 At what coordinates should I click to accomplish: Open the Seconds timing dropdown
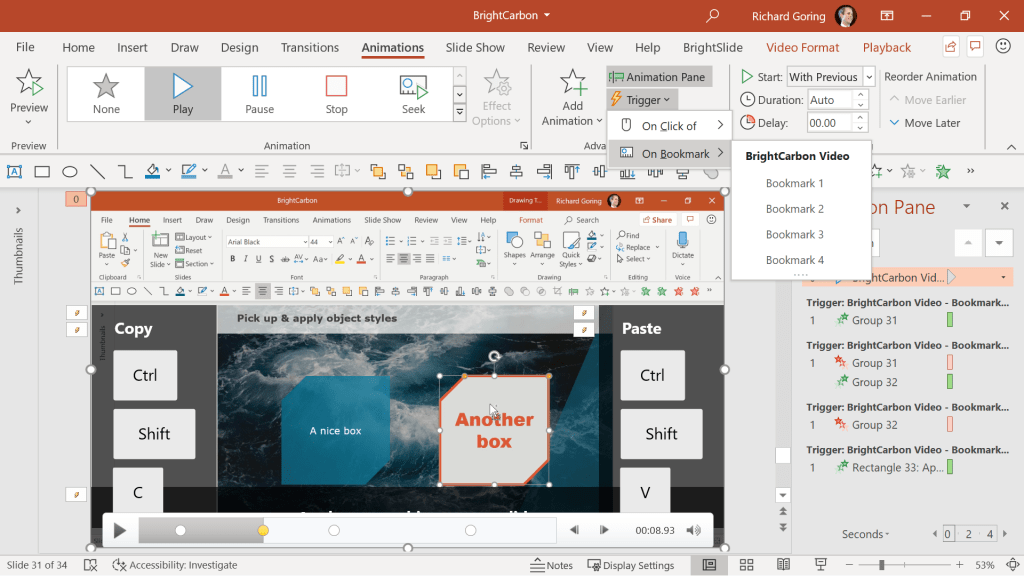pyautogui.click(x=864, y=534)
